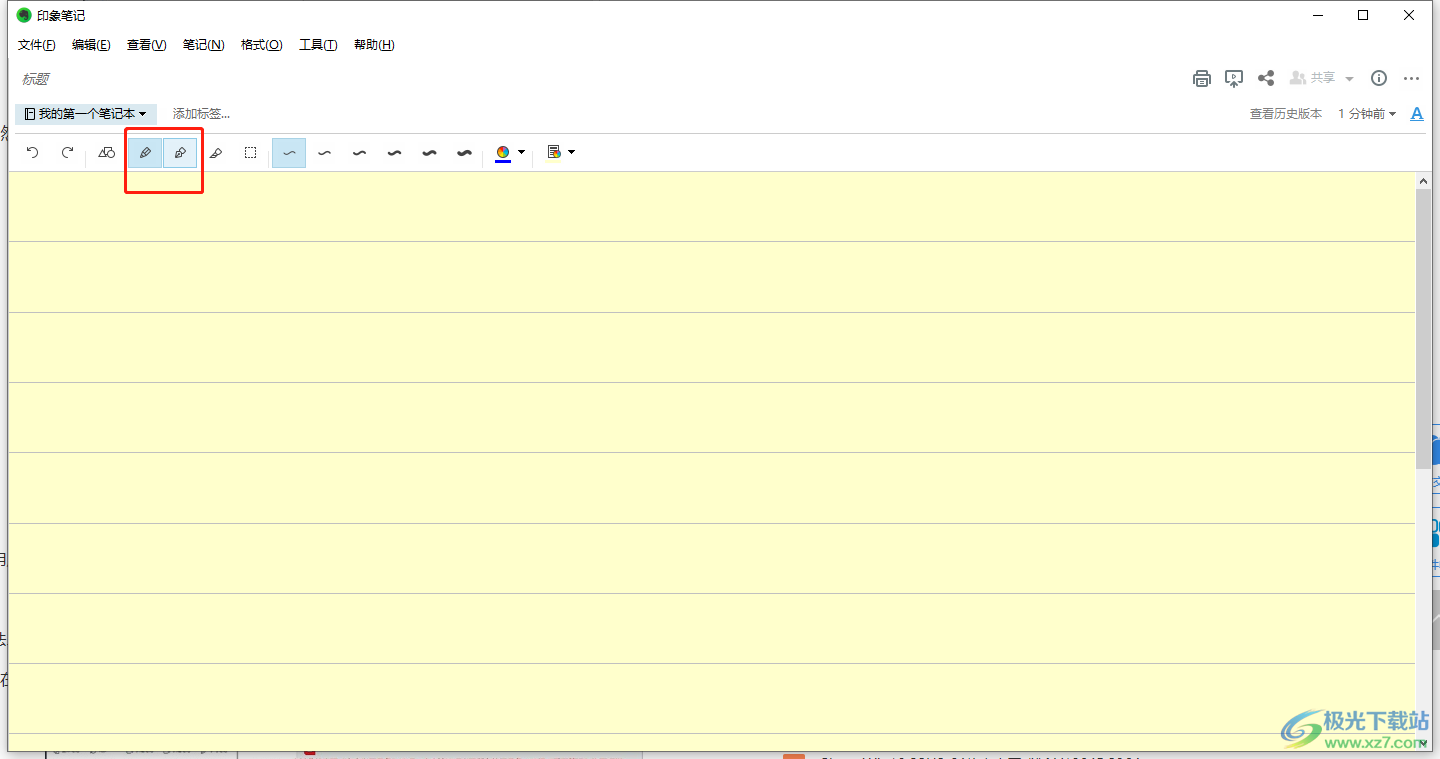Open note info icon
Screen dimensions: 1440x759
click(1379, 78)
